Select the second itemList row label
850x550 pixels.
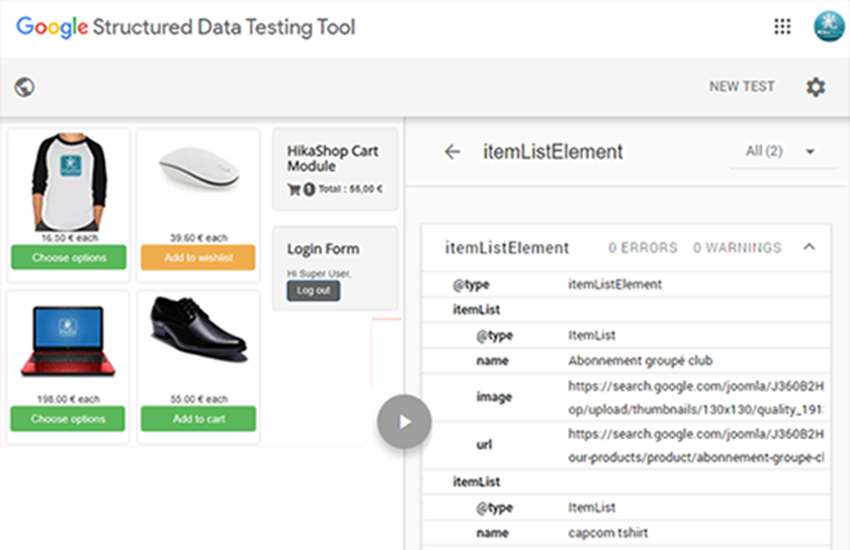pos(476,482)
